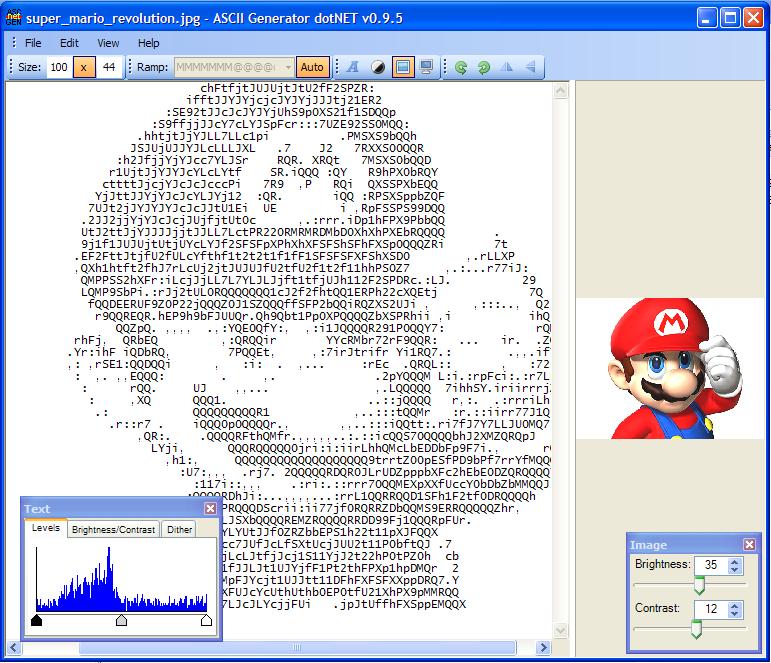The height and width of the screenshot is (663, 771).
Task: Open the File menu
Action: coord(33,43)
